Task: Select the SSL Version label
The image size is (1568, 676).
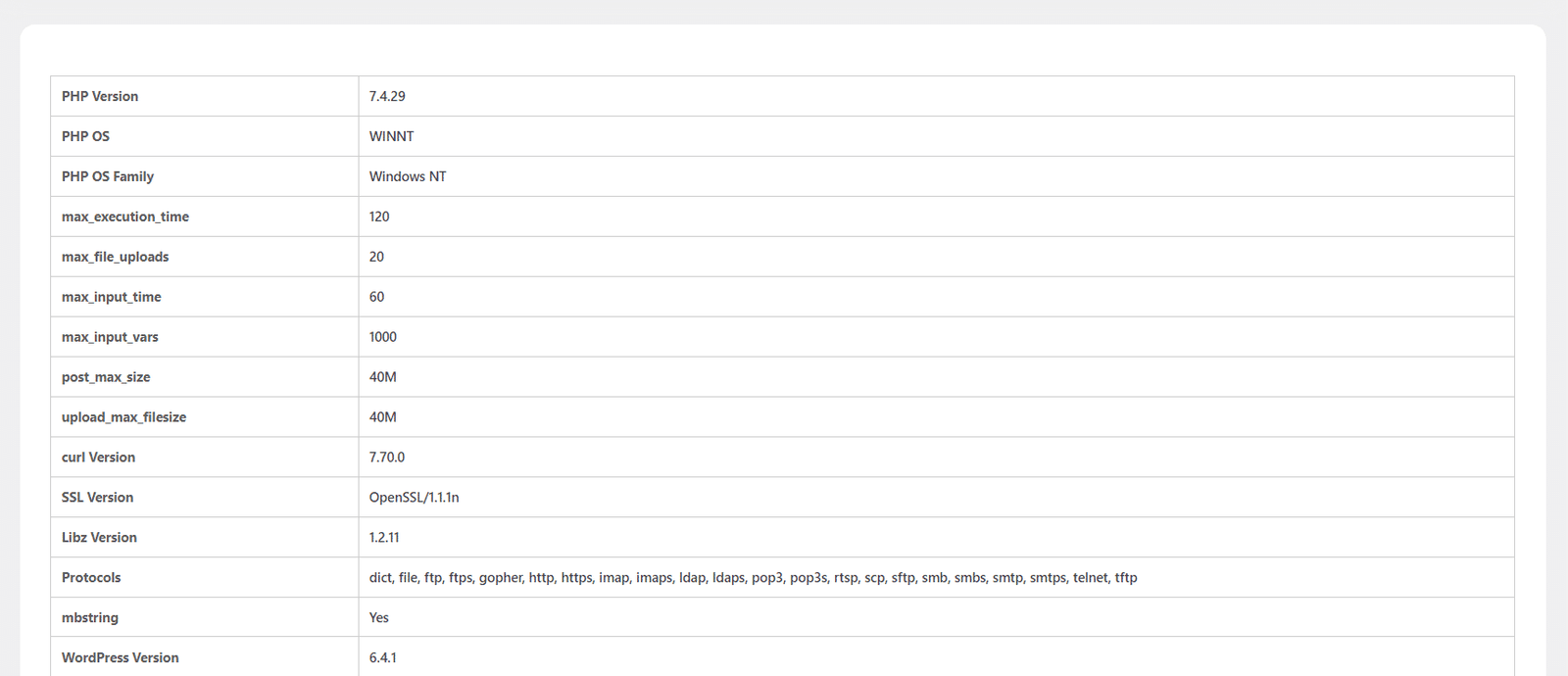Action: (x=97, y=498)
